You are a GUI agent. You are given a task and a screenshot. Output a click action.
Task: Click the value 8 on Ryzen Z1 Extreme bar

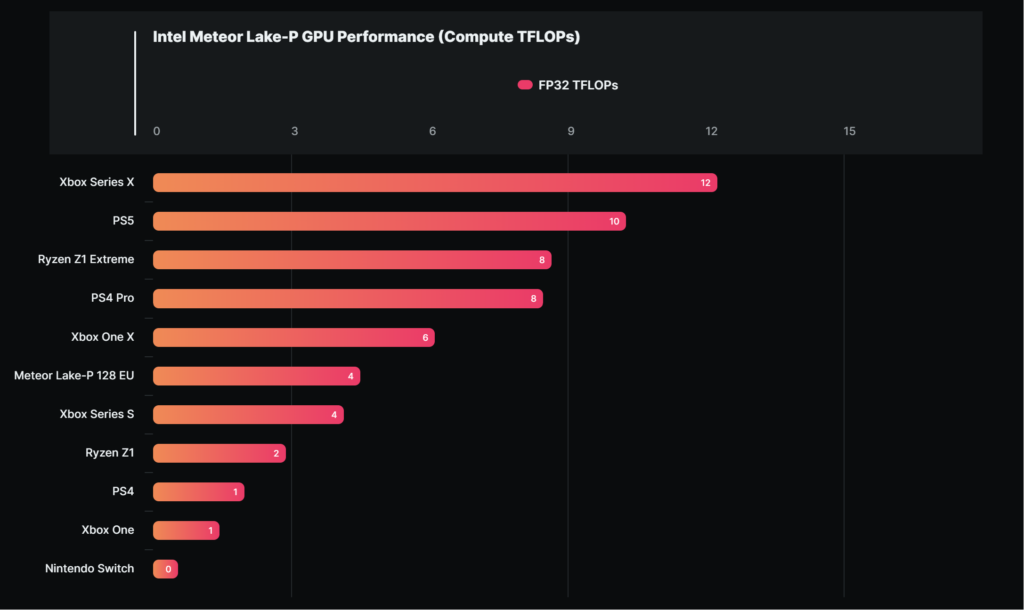[x=541, y=260]
